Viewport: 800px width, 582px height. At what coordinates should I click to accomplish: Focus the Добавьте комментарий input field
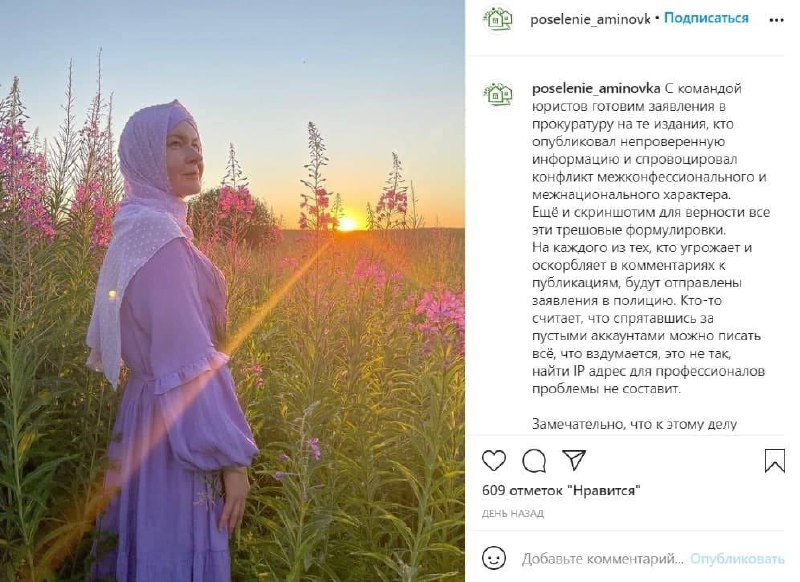[x=602, y=559]
